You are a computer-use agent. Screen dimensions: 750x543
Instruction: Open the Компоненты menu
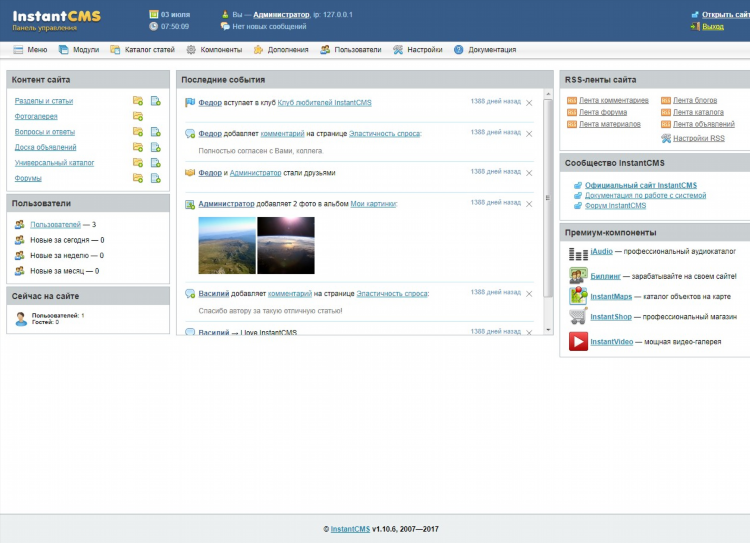(214, 50)
